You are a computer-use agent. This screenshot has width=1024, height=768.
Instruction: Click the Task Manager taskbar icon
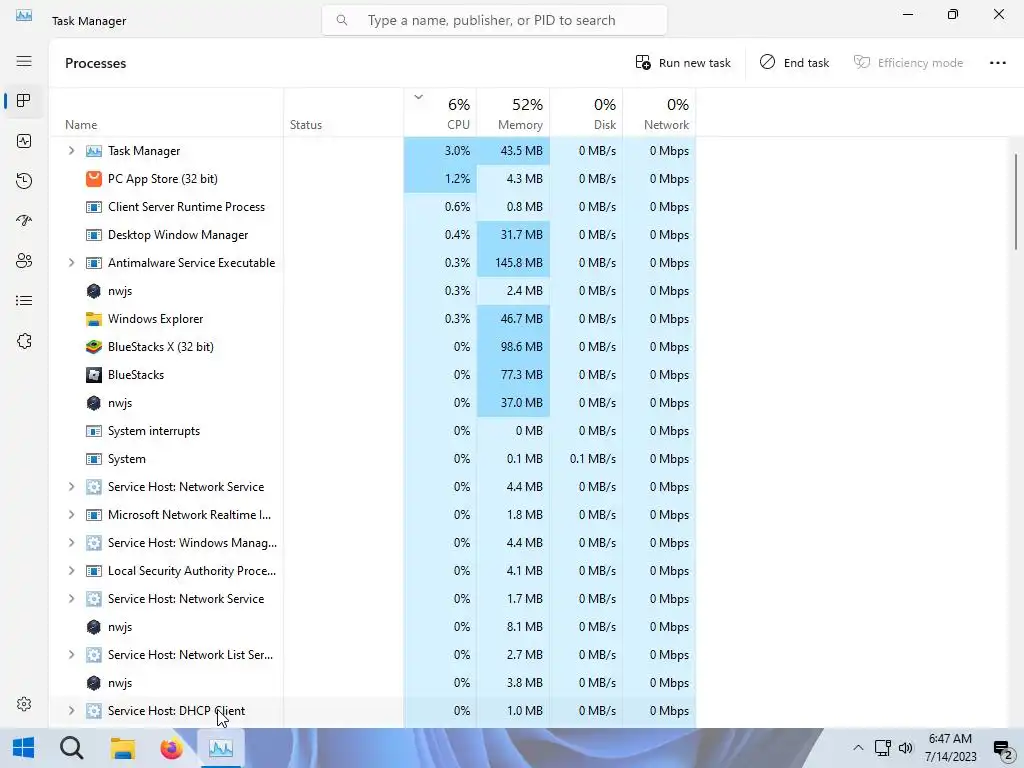point(221,748)
